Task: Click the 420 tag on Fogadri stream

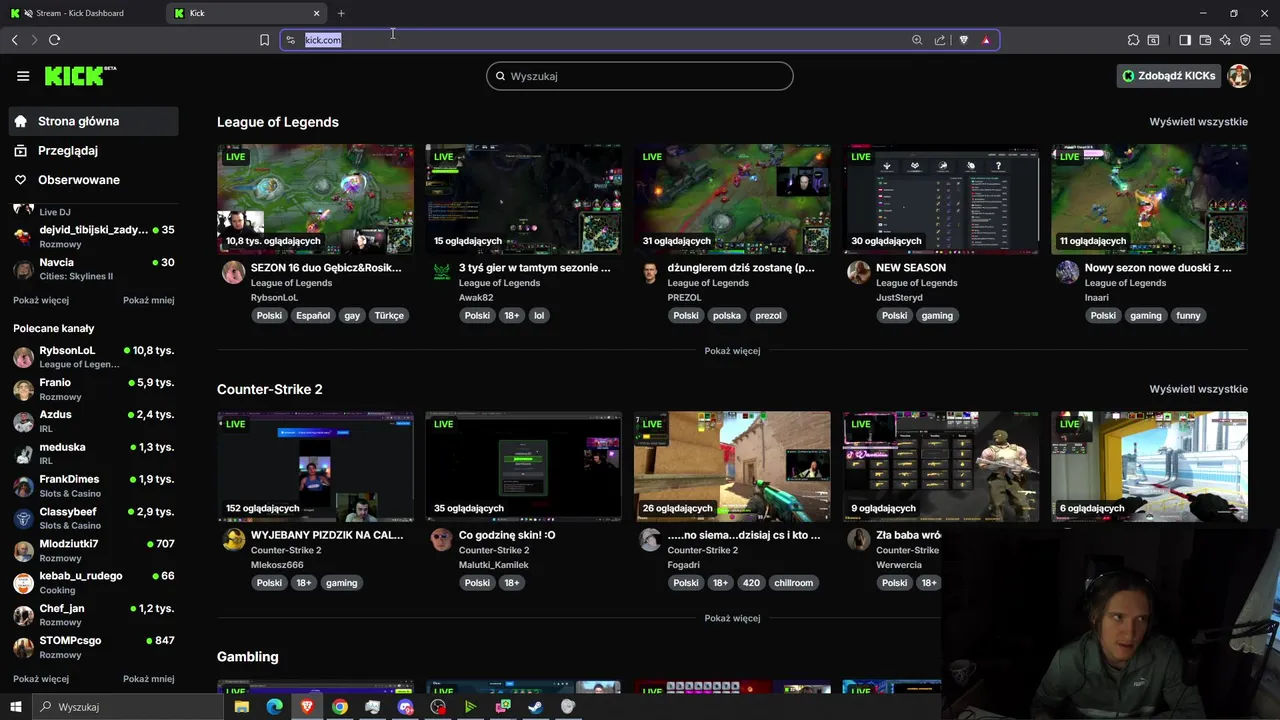Action: (751, 583)
